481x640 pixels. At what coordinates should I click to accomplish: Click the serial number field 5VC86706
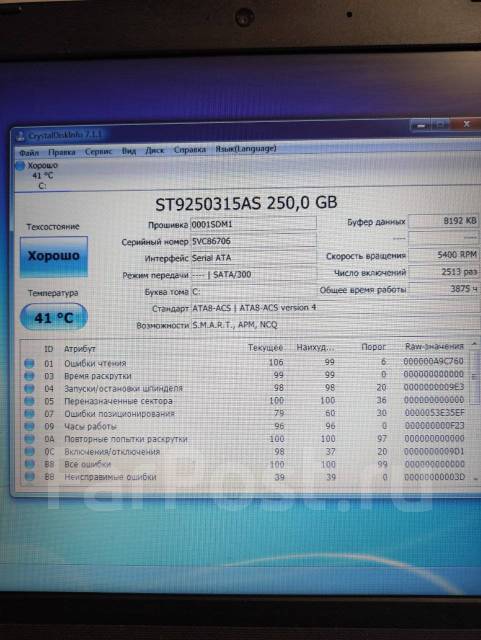tap(254, 241)
